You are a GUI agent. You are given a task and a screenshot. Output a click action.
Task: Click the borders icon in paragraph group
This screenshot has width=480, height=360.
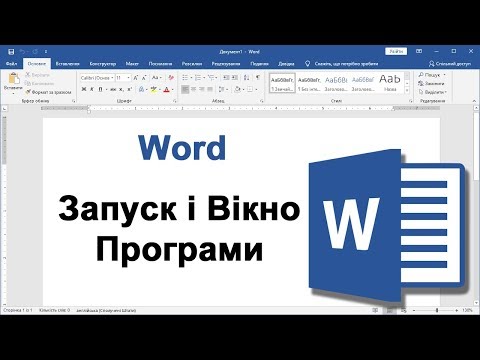click(250, 89)
